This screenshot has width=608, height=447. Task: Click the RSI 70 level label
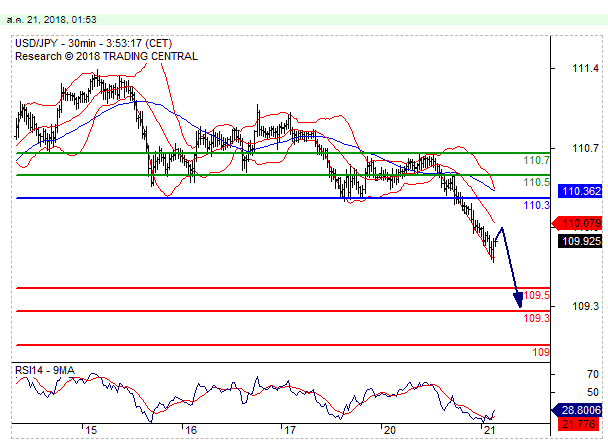[x=592, y=374]
